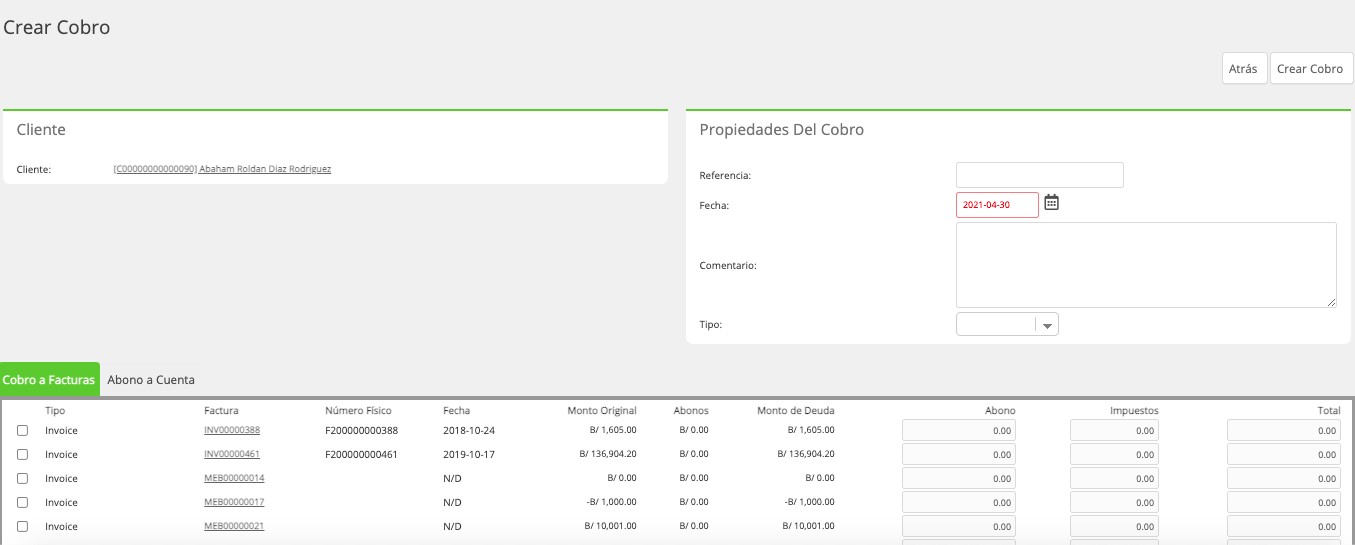Select the checkbox for MEB00000014 row

click(23, 479)
